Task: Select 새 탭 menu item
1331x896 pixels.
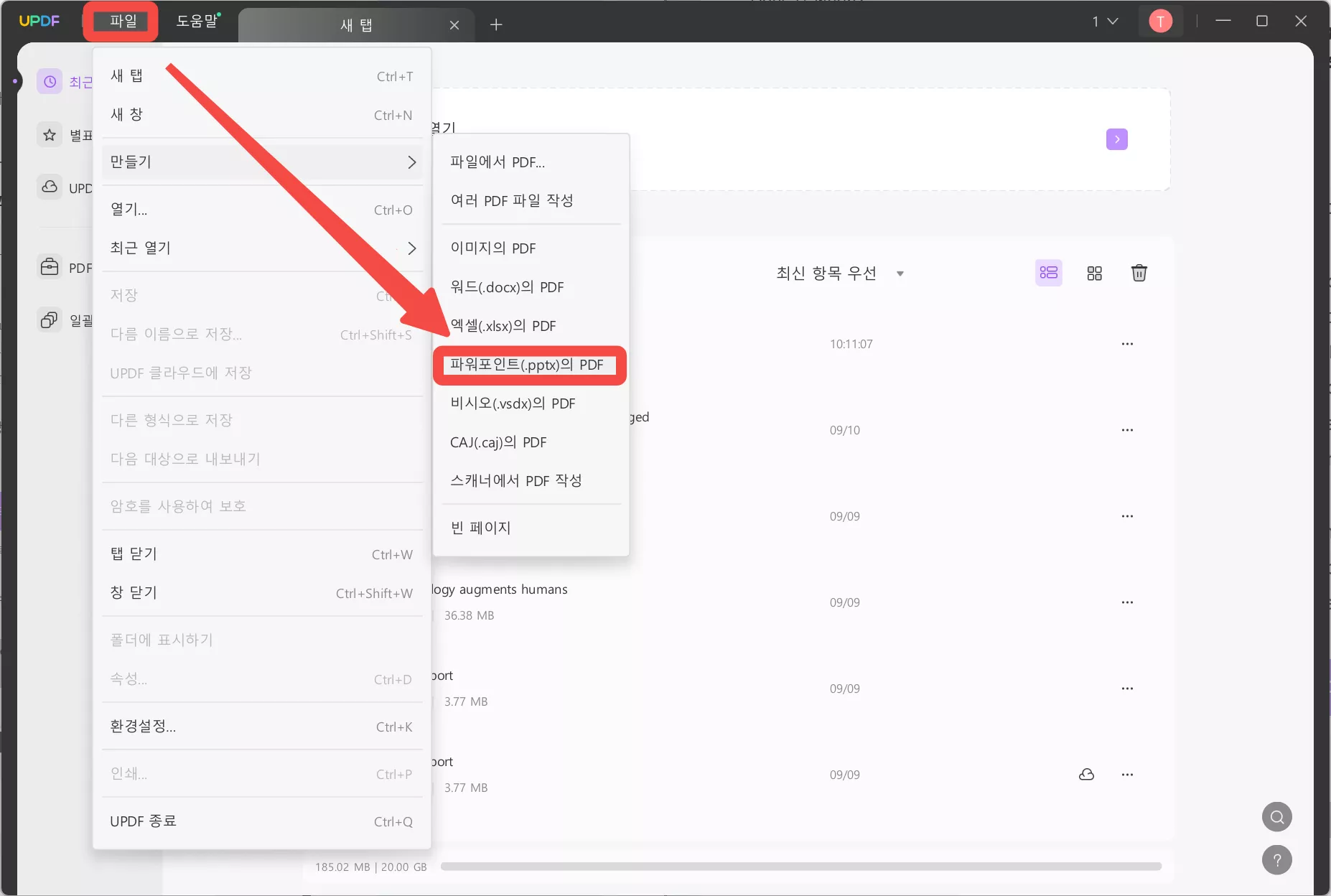Action: tap(262, 76)
